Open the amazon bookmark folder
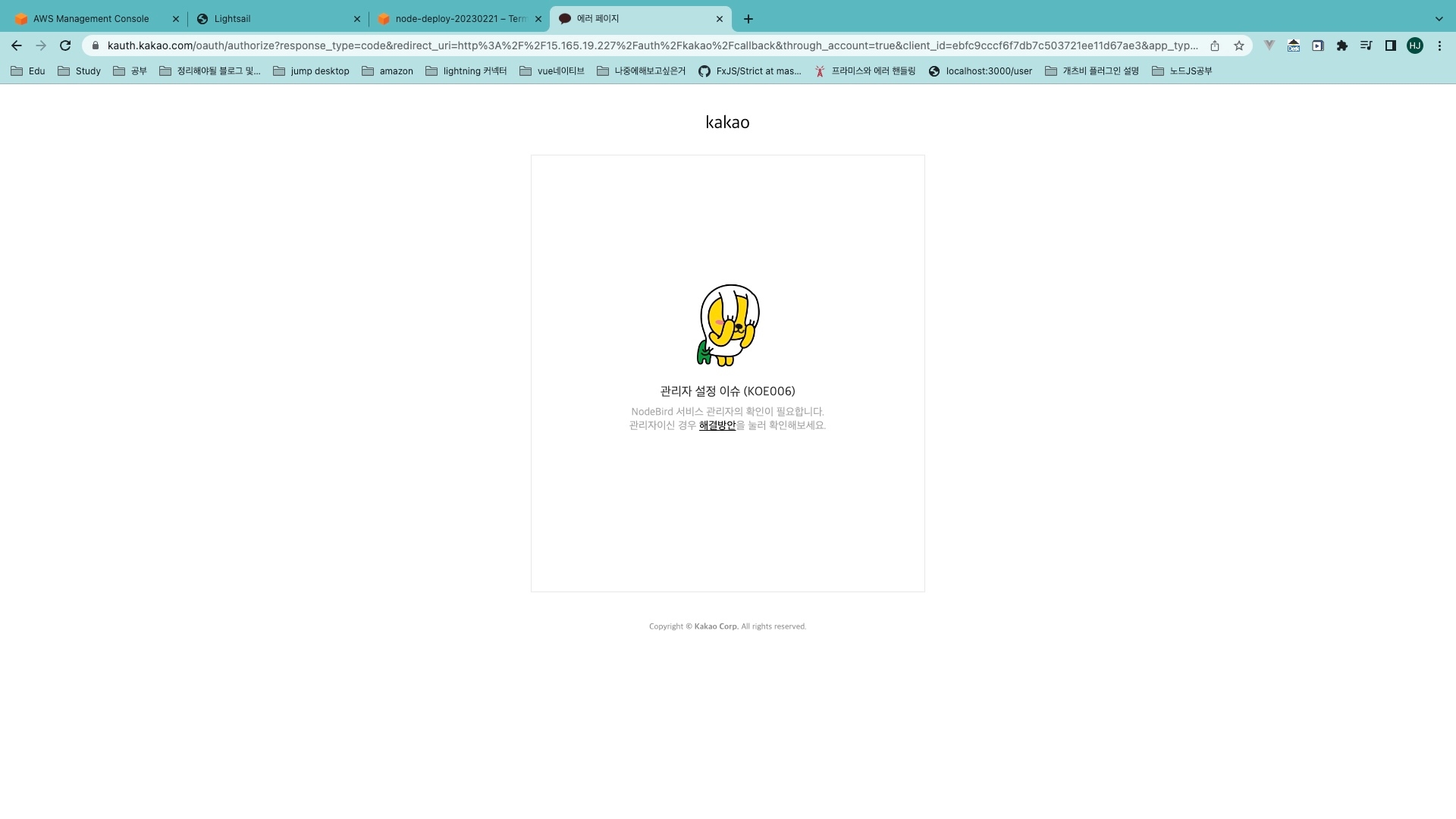 388,71
